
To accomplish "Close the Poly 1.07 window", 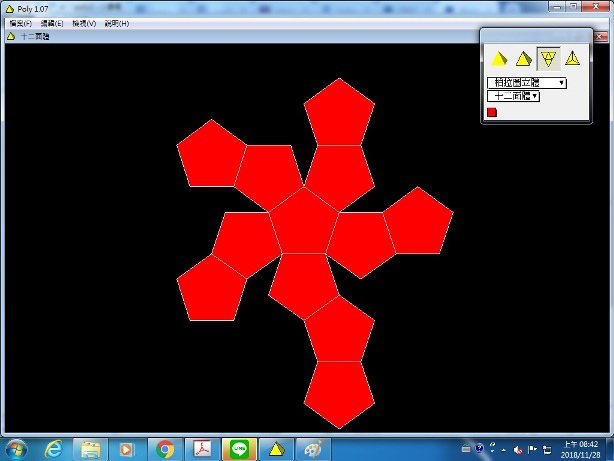I will pyautogui.click(x=596, y=7).
